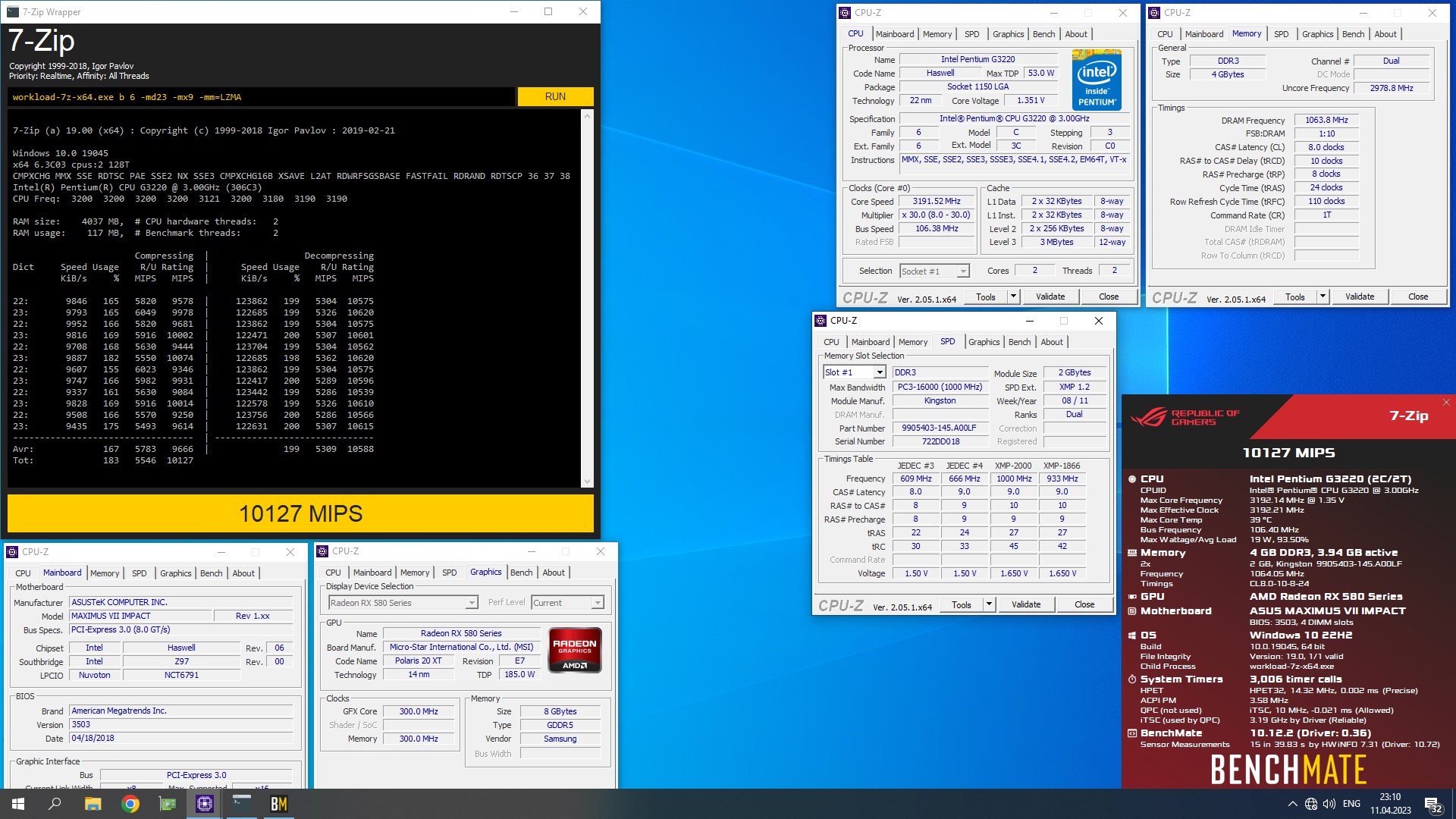Launch Google Chrome from taskbar

coord(130,804)
